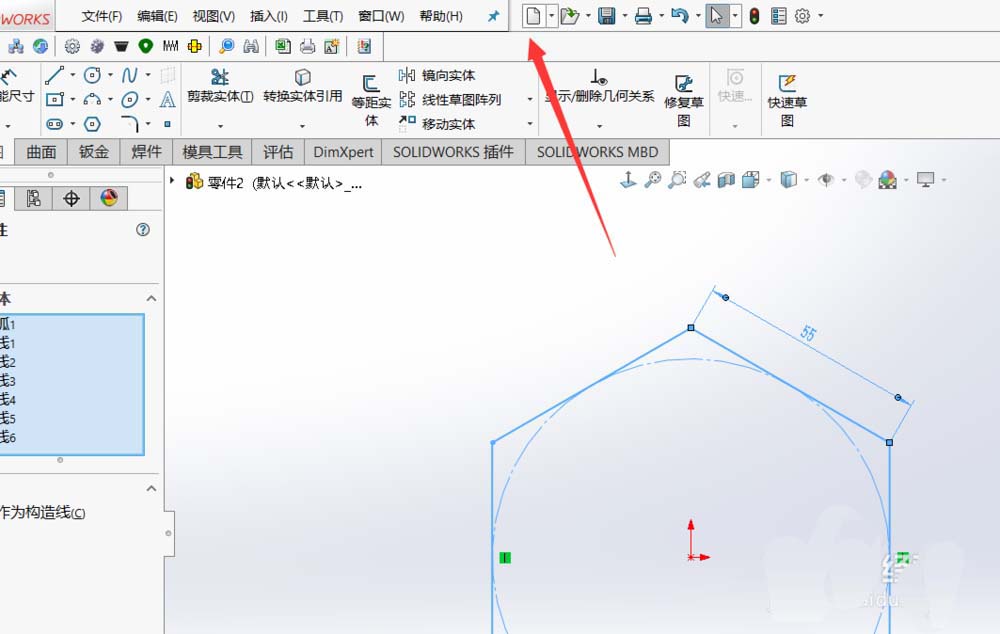The height and width of the screenshot is (634, 1000).
Task: Select the sketch Text tool
Action: [x=167, y=100]
